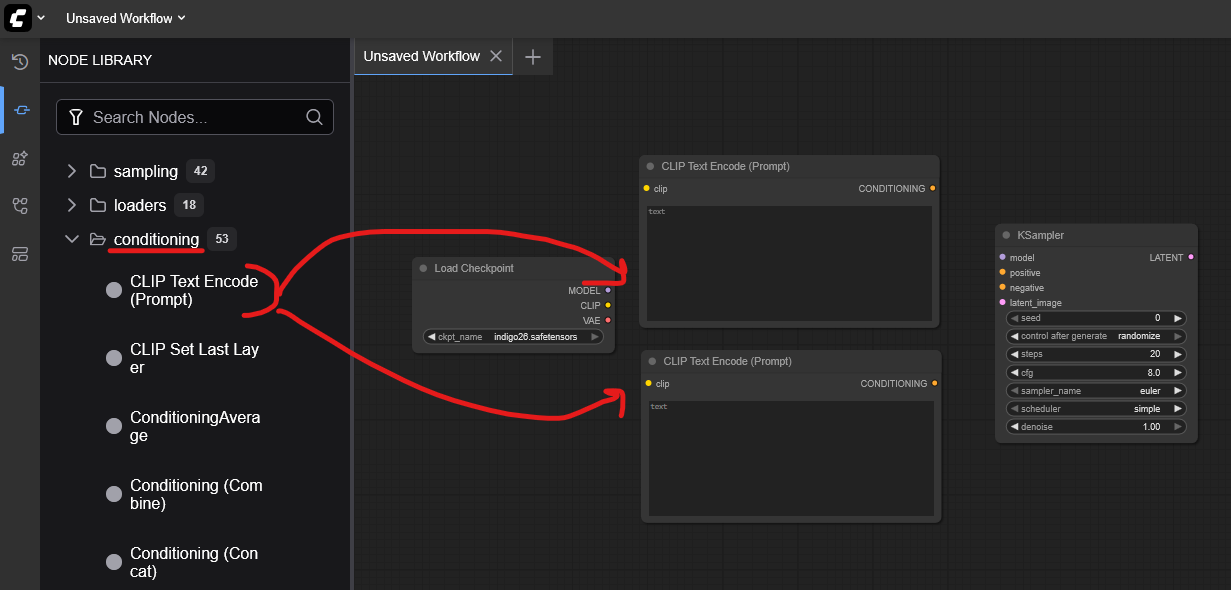
Task: Open the Workflows sidebar panel
Action: [x=19, y=206]
